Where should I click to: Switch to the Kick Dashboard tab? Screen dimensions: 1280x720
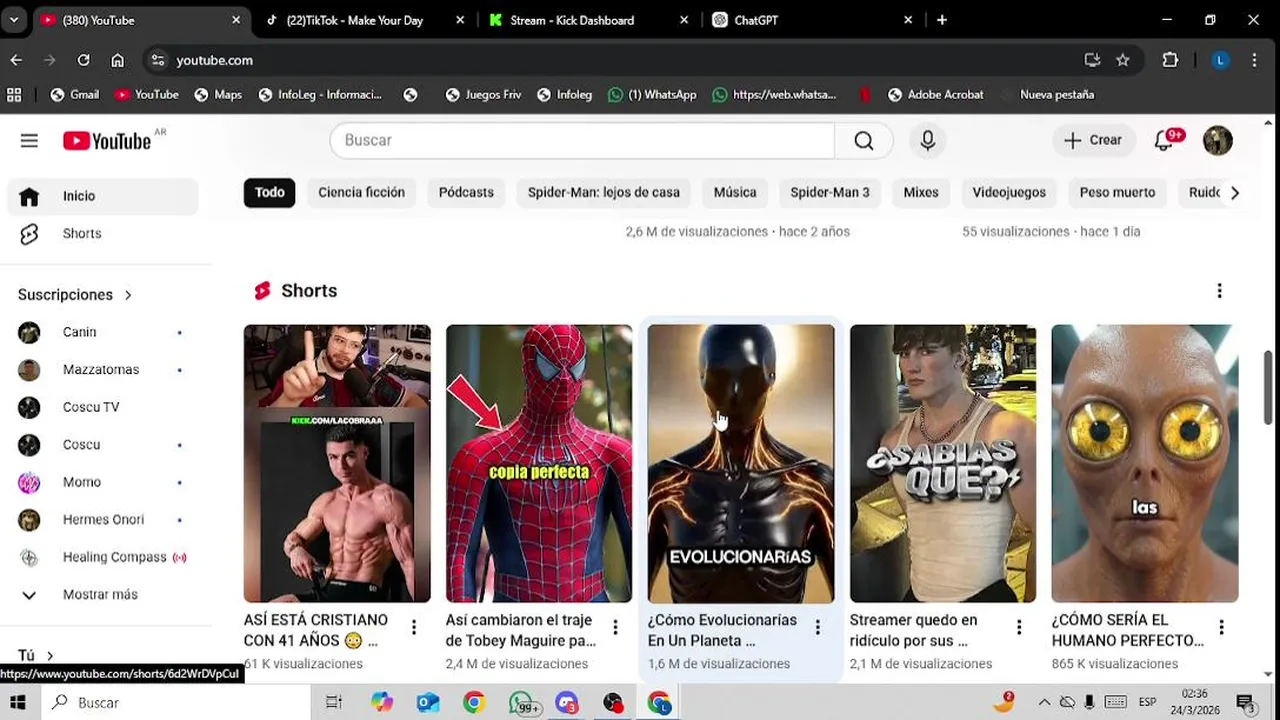[588, 20]
